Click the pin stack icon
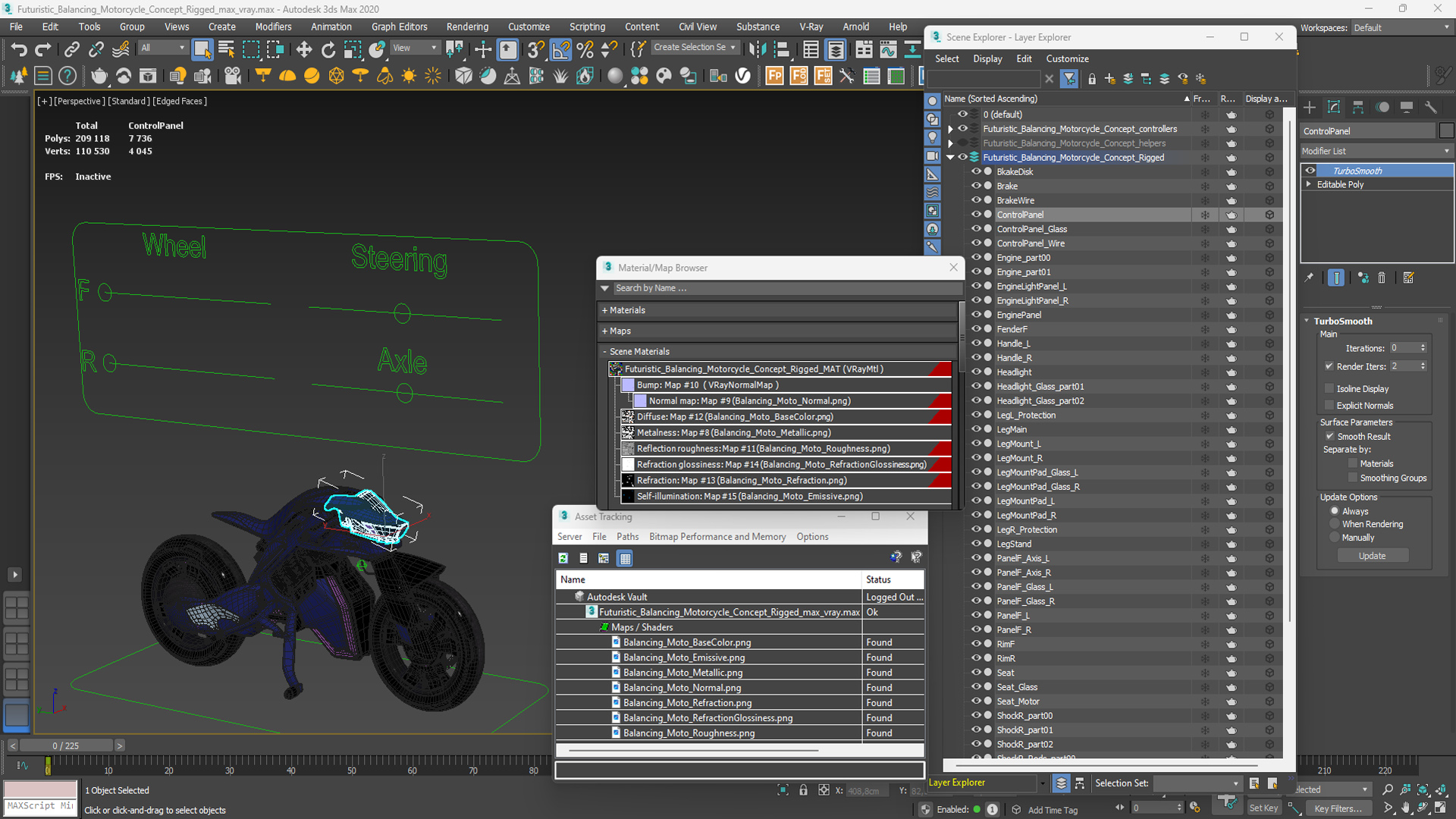 [x=1309, y=278]
